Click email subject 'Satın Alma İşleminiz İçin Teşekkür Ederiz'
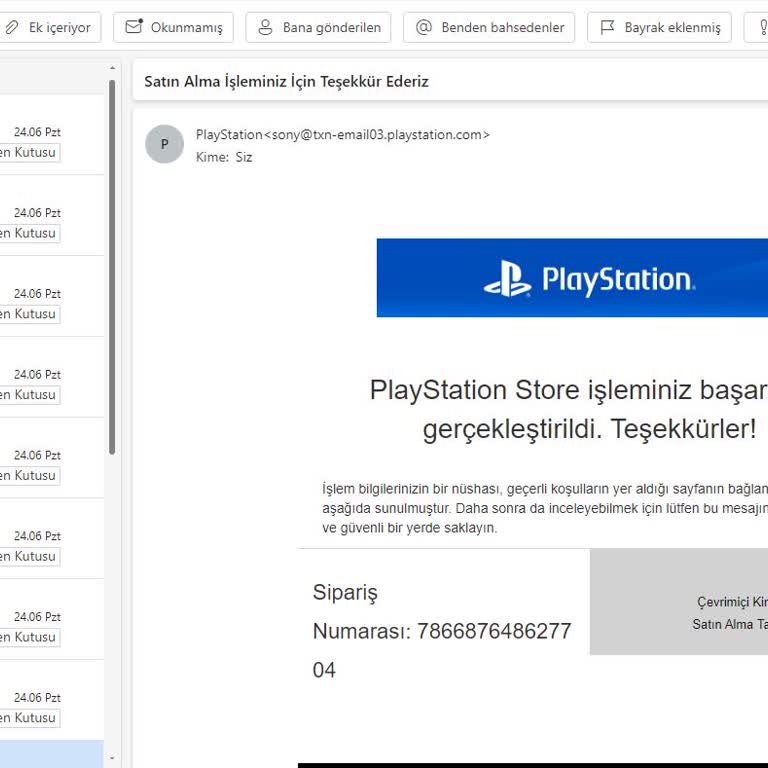The width and height of the screenshot is (768, 768). pyautogui.click(x=287, y=81)
